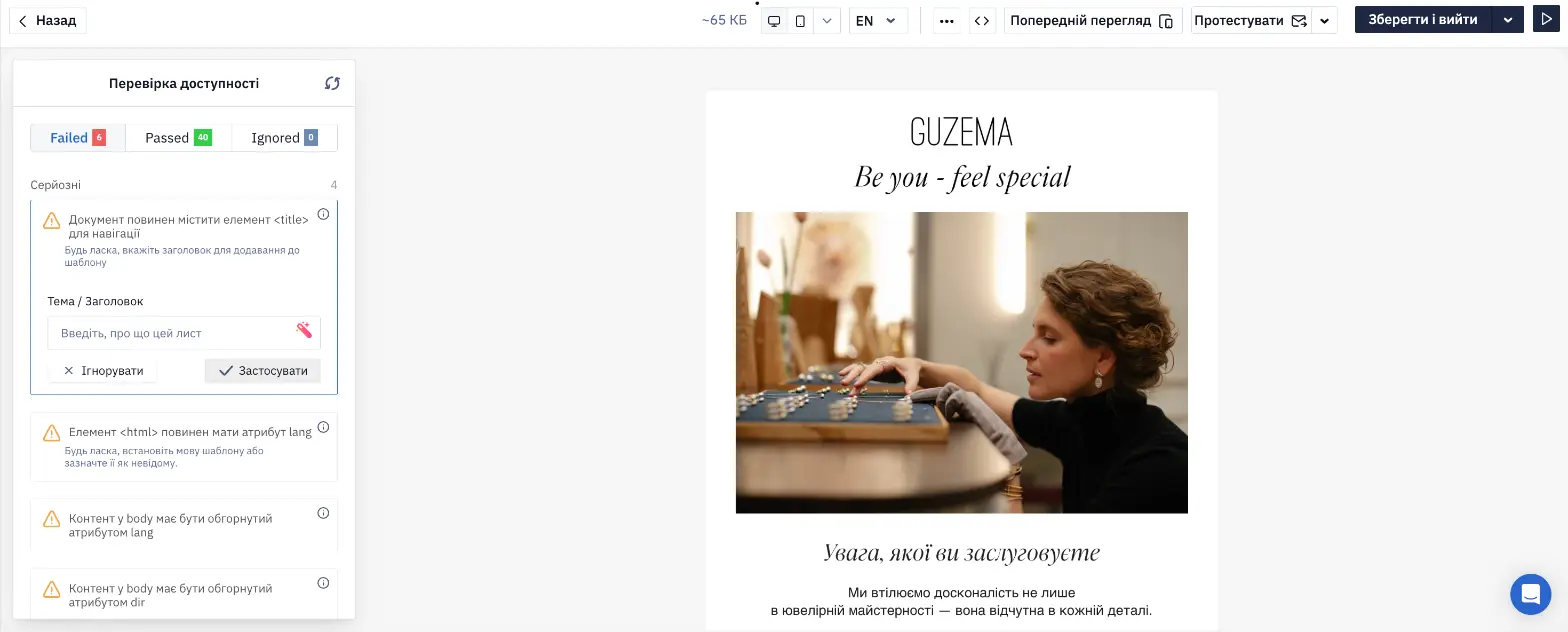Select the heading 'Увага, якої ви заслуговуєте'
The width and height of the screenshot is (1568, 632).
[x=962, y=553]
